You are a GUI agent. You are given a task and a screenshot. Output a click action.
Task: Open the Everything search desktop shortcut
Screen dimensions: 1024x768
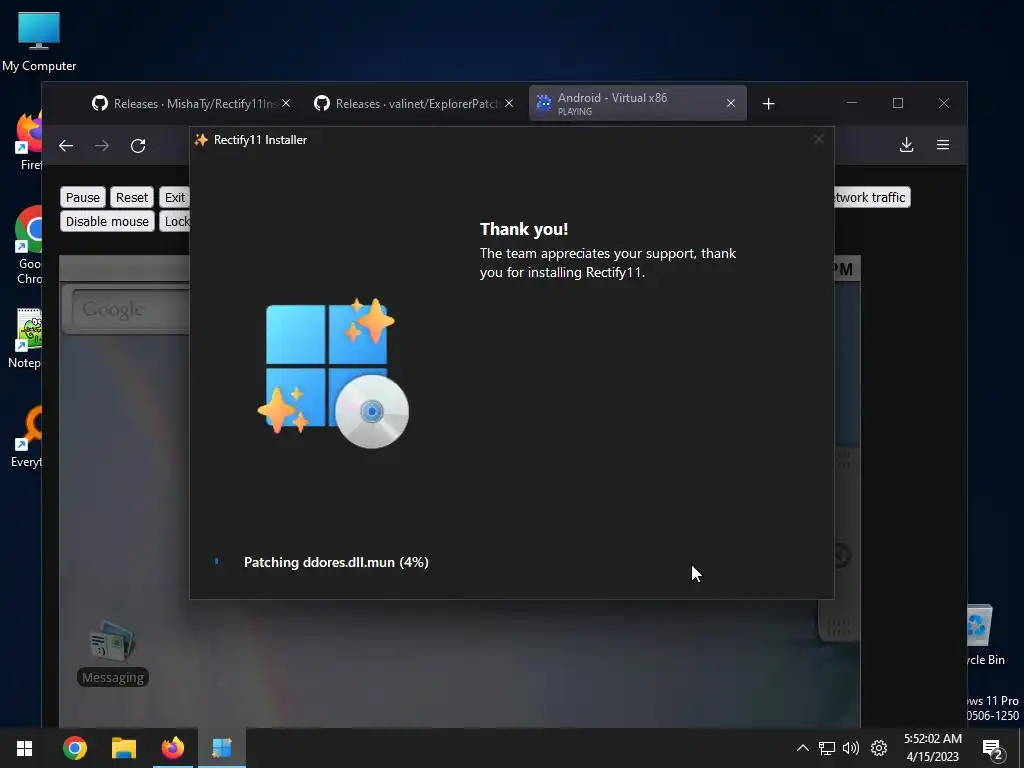[x=27, y=437]
